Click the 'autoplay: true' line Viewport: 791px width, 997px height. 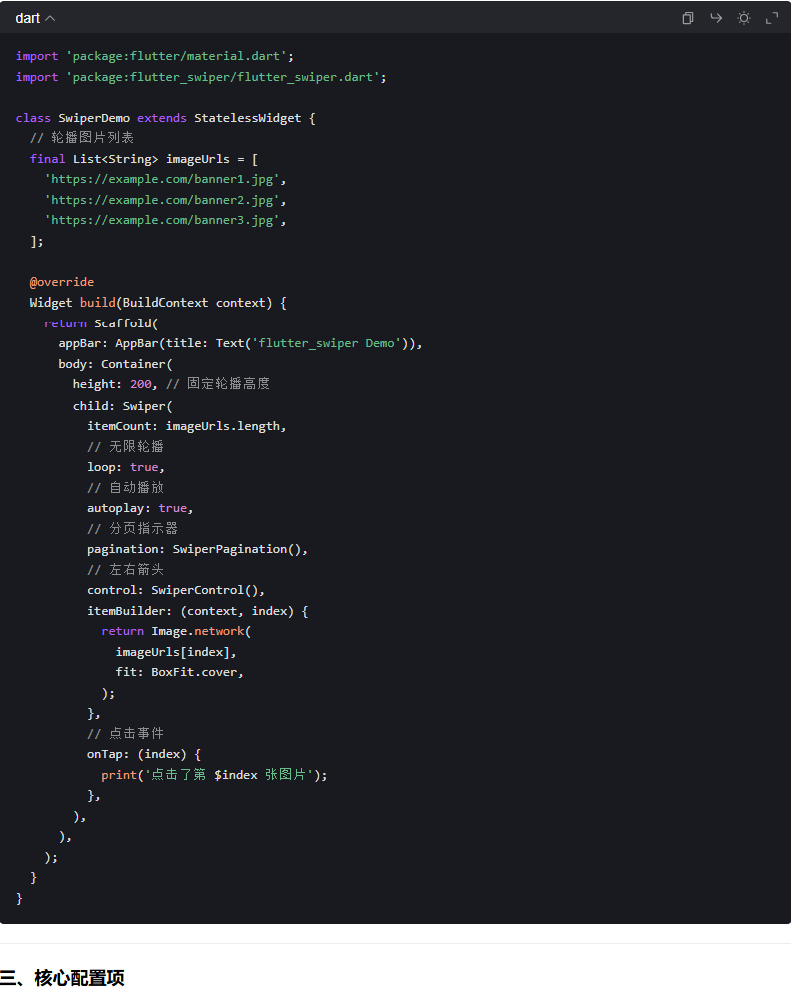[140, 508]
